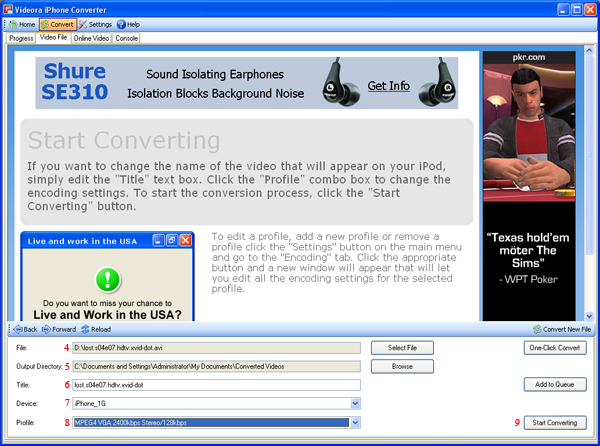Open the Settings toolbar item
This screenshot has width=600, height=446.
pyautogui.click(x=95, y=24)
